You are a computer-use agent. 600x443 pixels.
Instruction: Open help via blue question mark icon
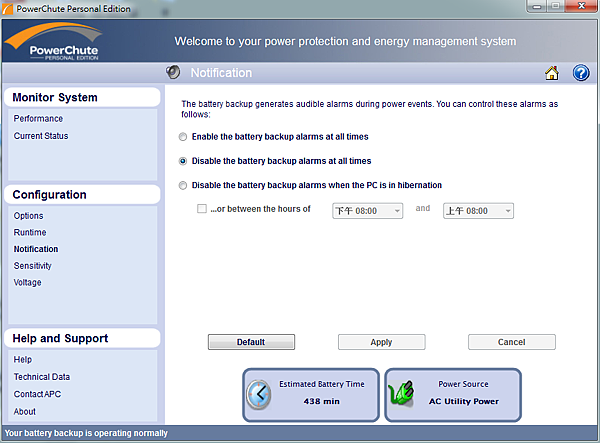tap(580, 73)
